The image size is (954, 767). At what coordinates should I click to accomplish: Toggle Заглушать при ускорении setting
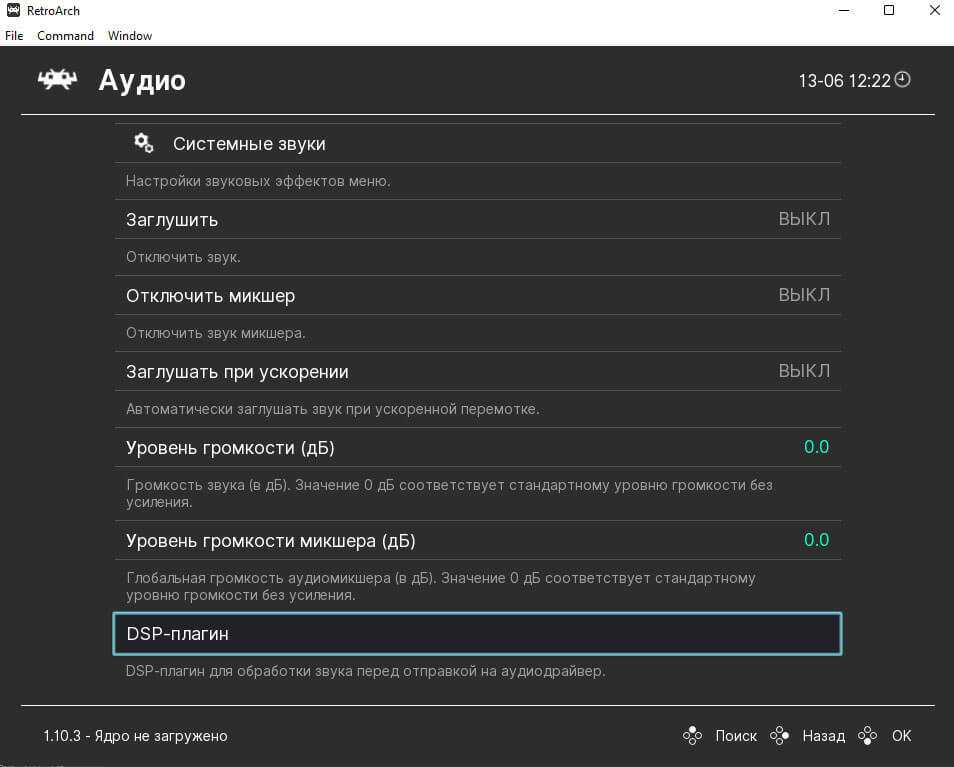pos(477,371)
